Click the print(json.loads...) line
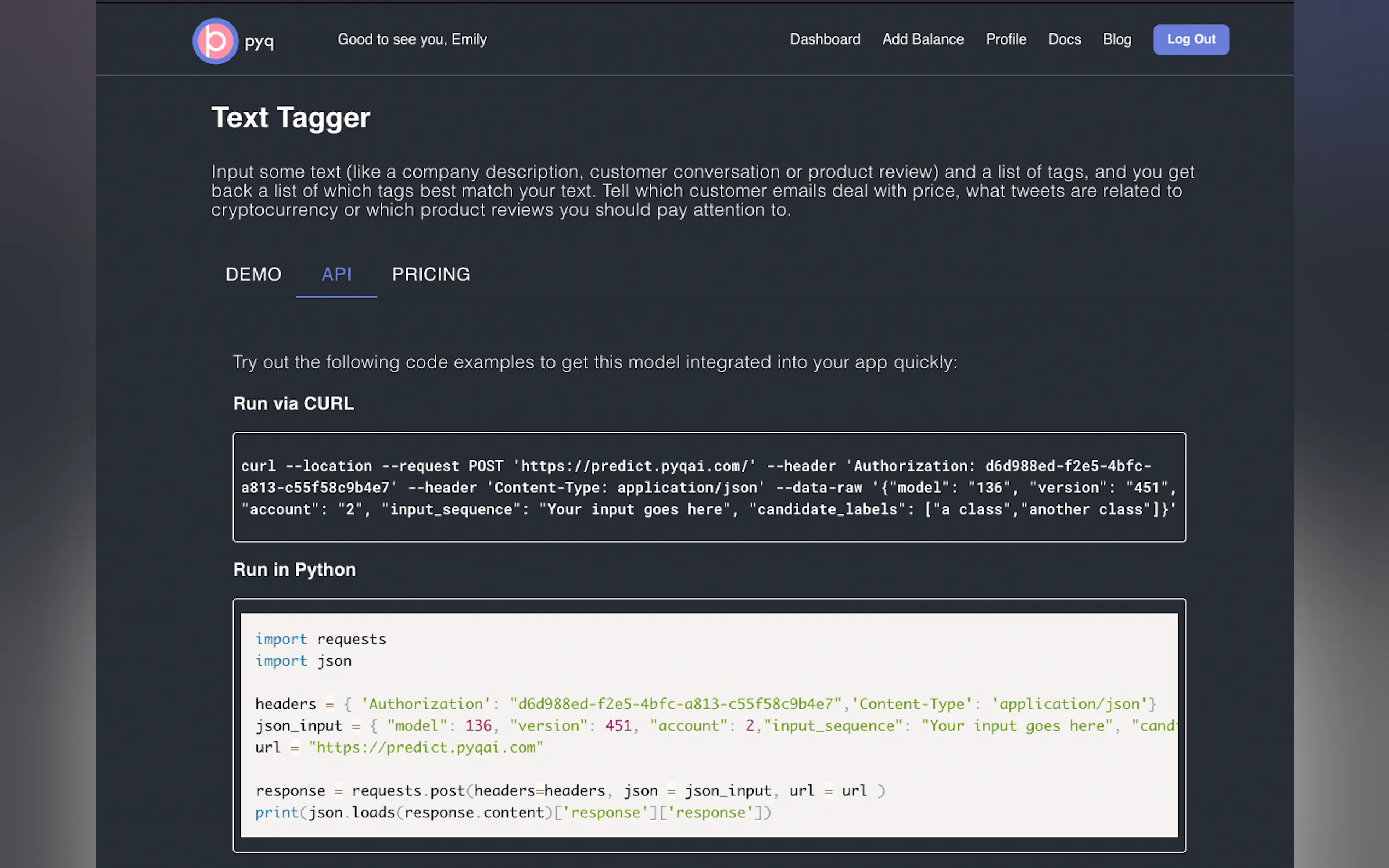Screen dimensions: 1389x868 pyautogui.click(x=513, y=812)
